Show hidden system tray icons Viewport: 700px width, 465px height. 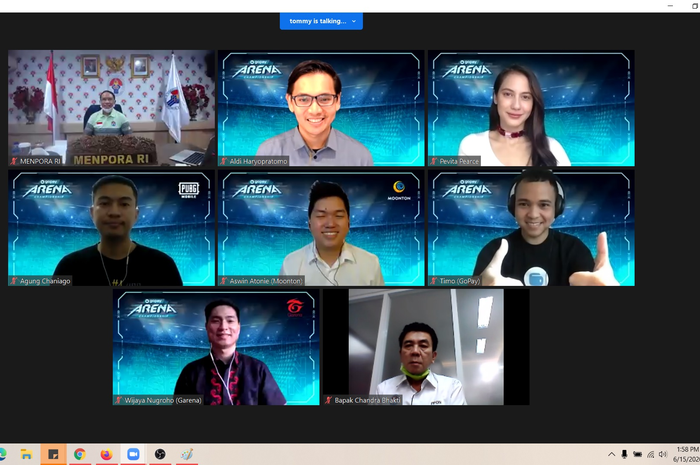click(x=611, y=454)
